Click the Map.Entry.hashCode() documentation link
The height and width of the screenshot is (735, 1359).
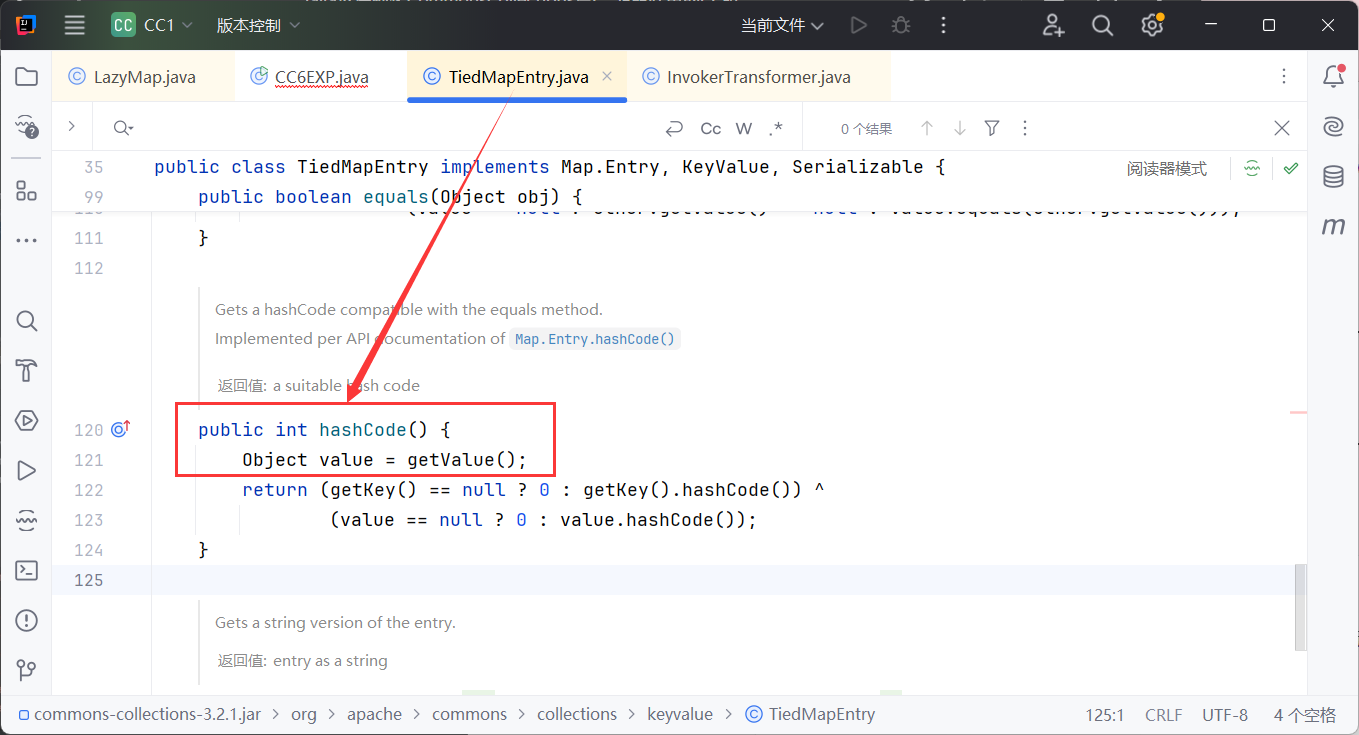pos(595,339)
